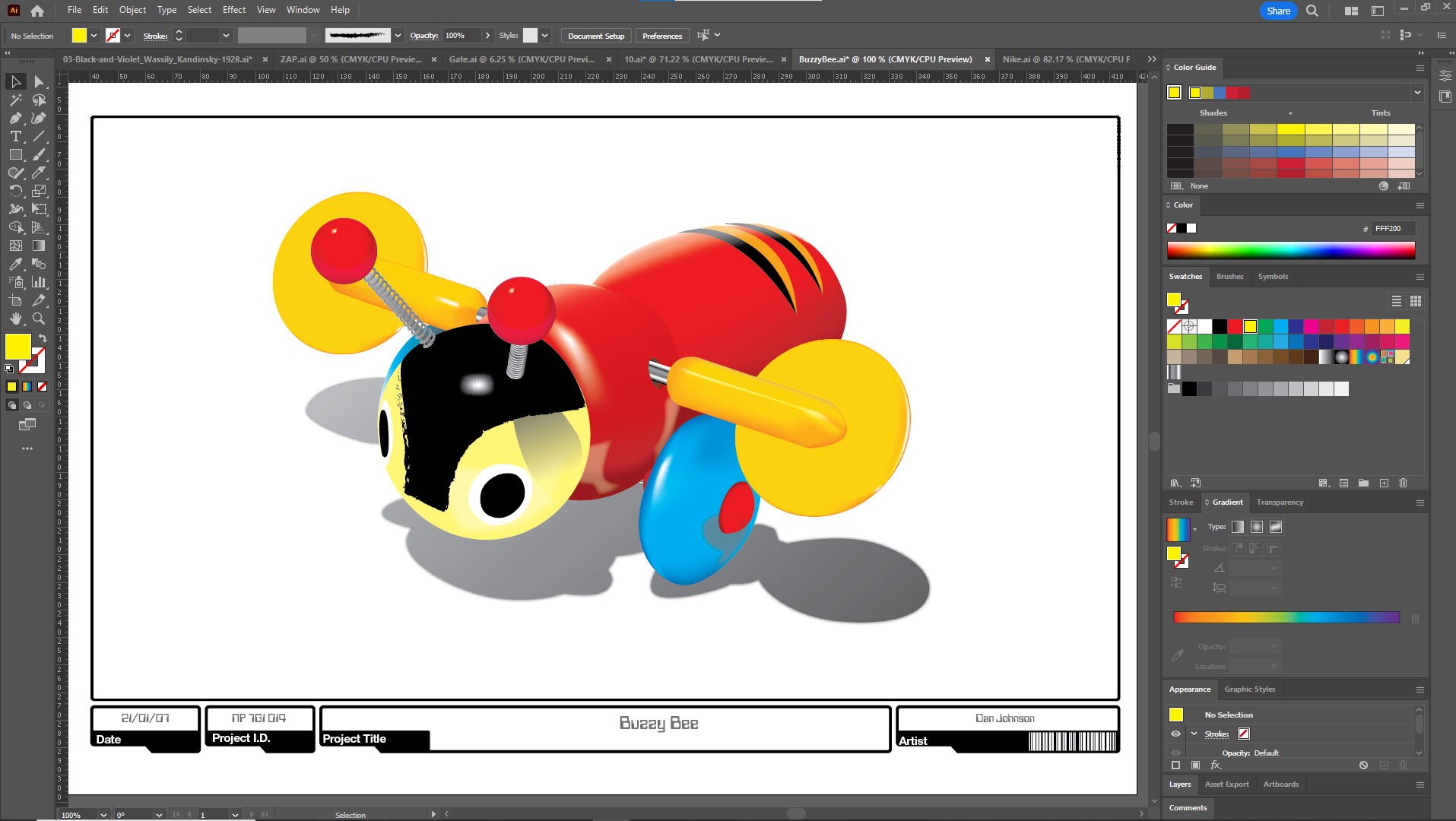Set paint mode to None
This screenshot has width=1456, height=821.
(43, 386)
